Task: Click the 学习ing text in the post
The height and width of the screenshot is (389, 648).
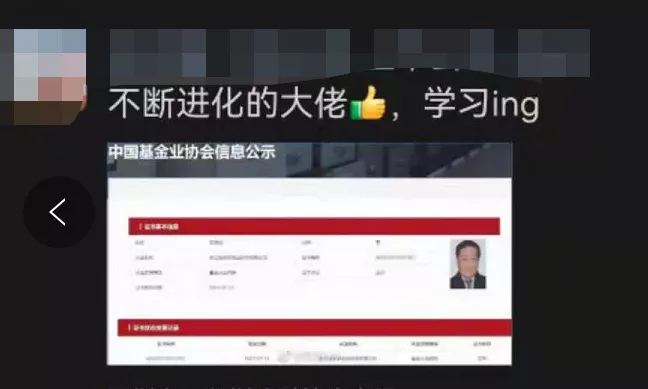Action: (481, 104)
